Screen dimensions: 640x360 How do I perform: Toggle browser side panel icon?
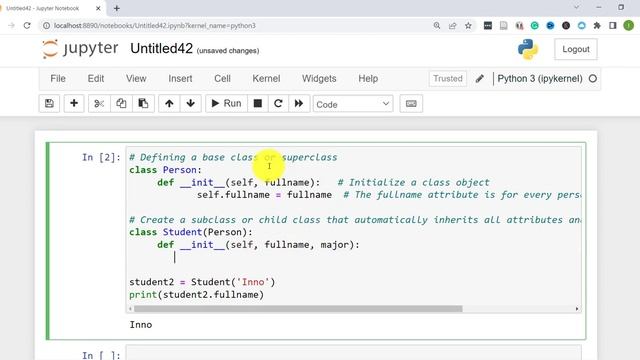tap(613, 25)
